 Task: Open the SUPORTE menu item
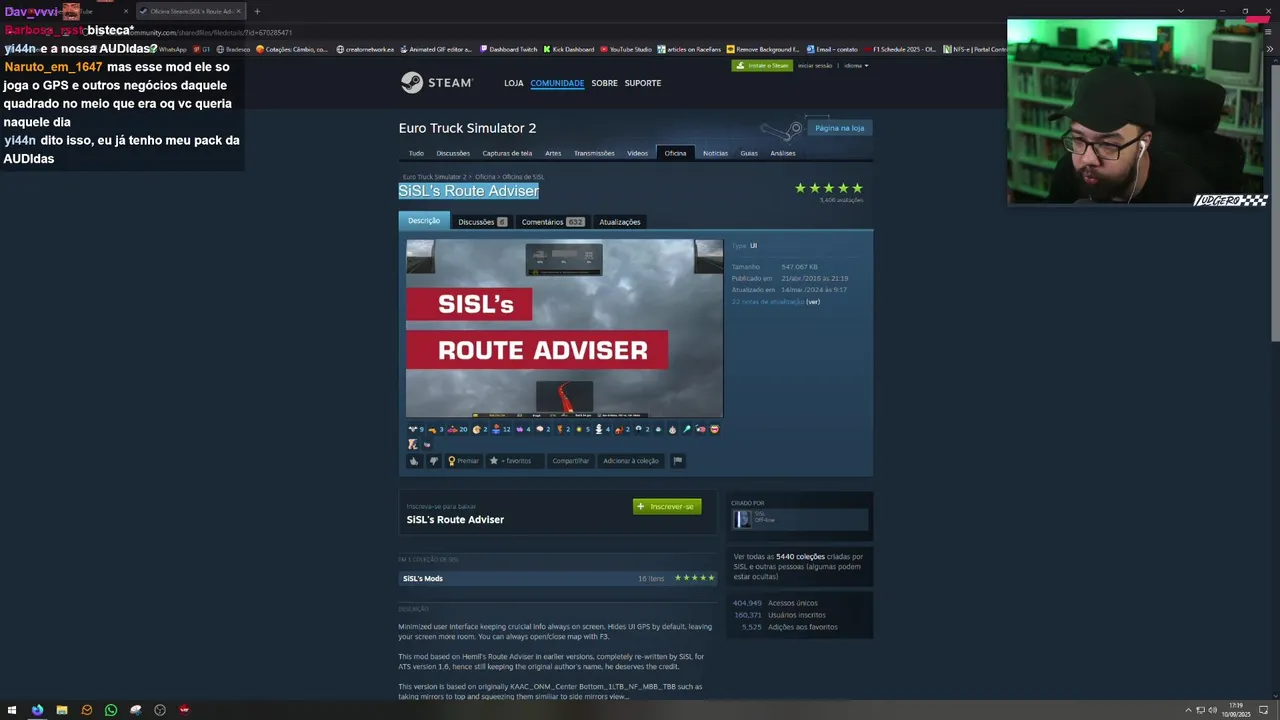tap(643, 83)
